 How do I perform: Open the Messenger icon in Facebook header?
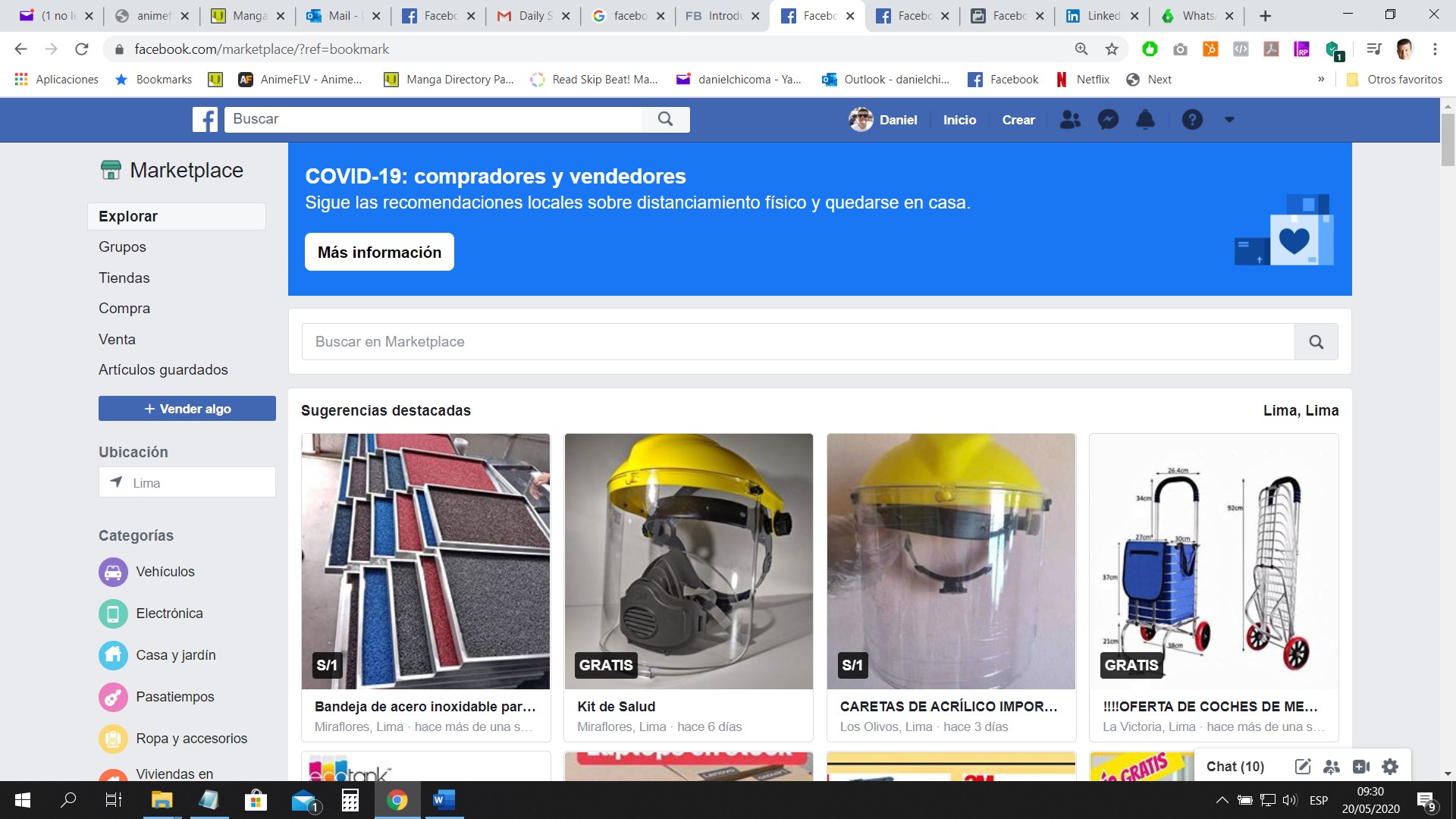tap(1108, 120)
